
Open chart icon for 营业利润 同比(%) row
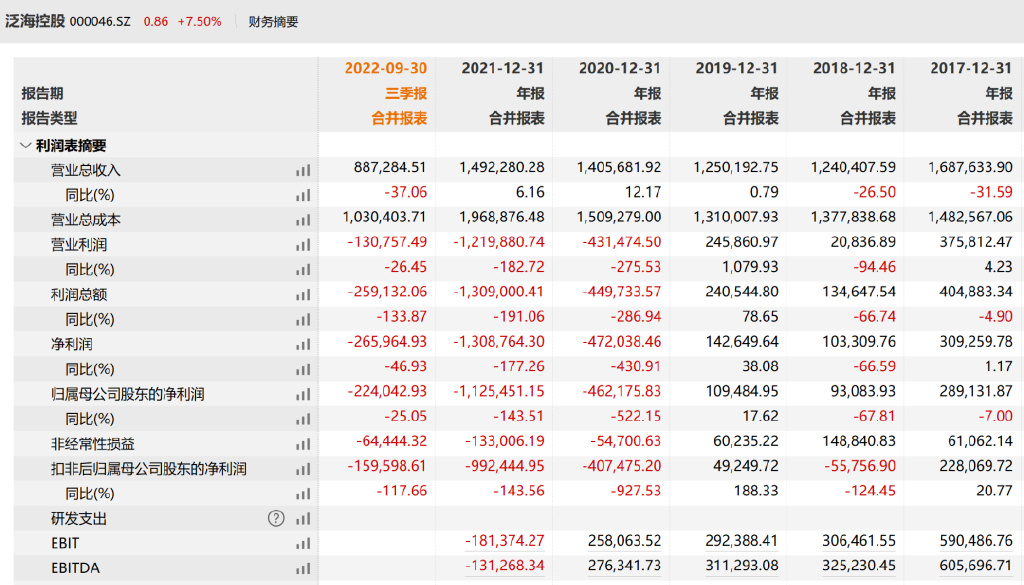303,270
